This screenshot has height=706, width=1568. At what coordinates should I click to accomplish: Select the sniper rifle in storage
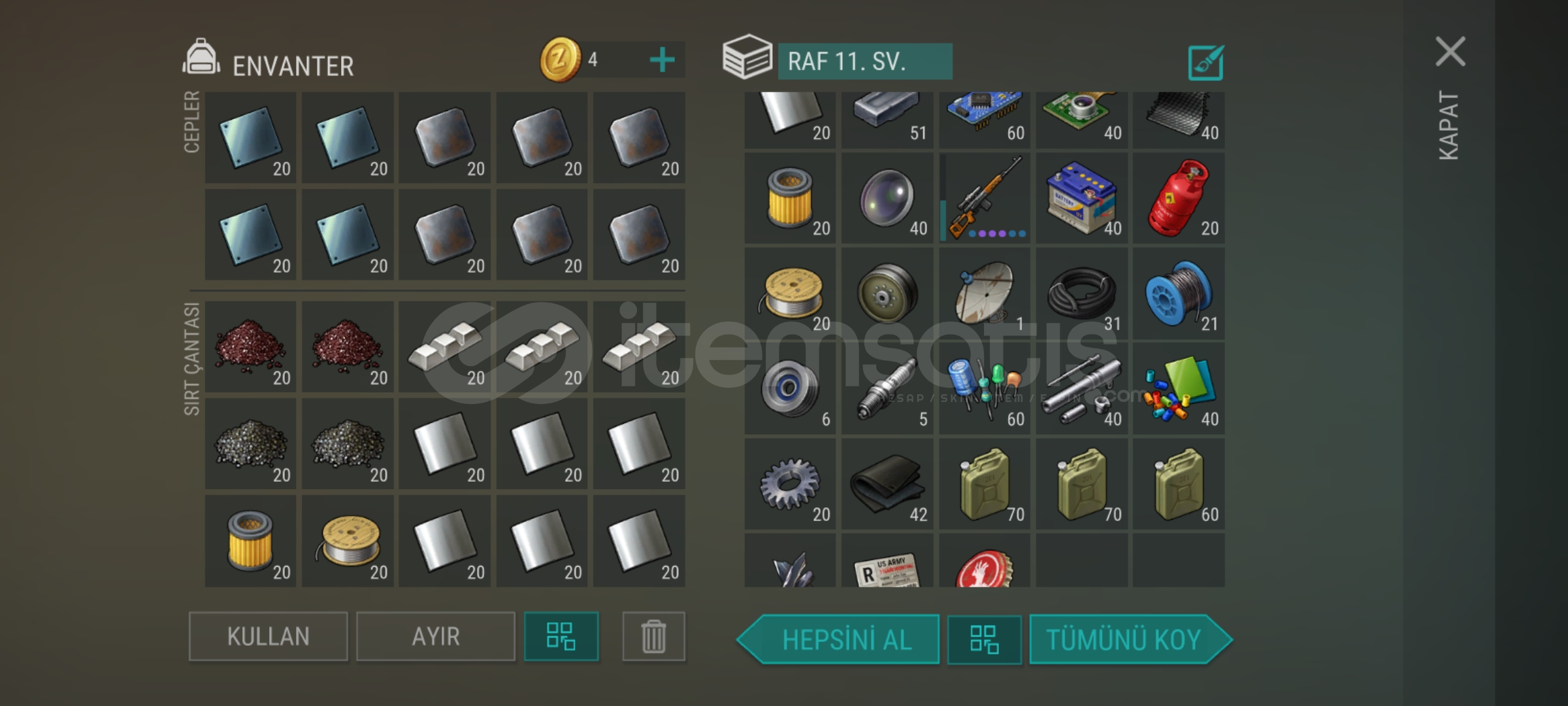985,198
